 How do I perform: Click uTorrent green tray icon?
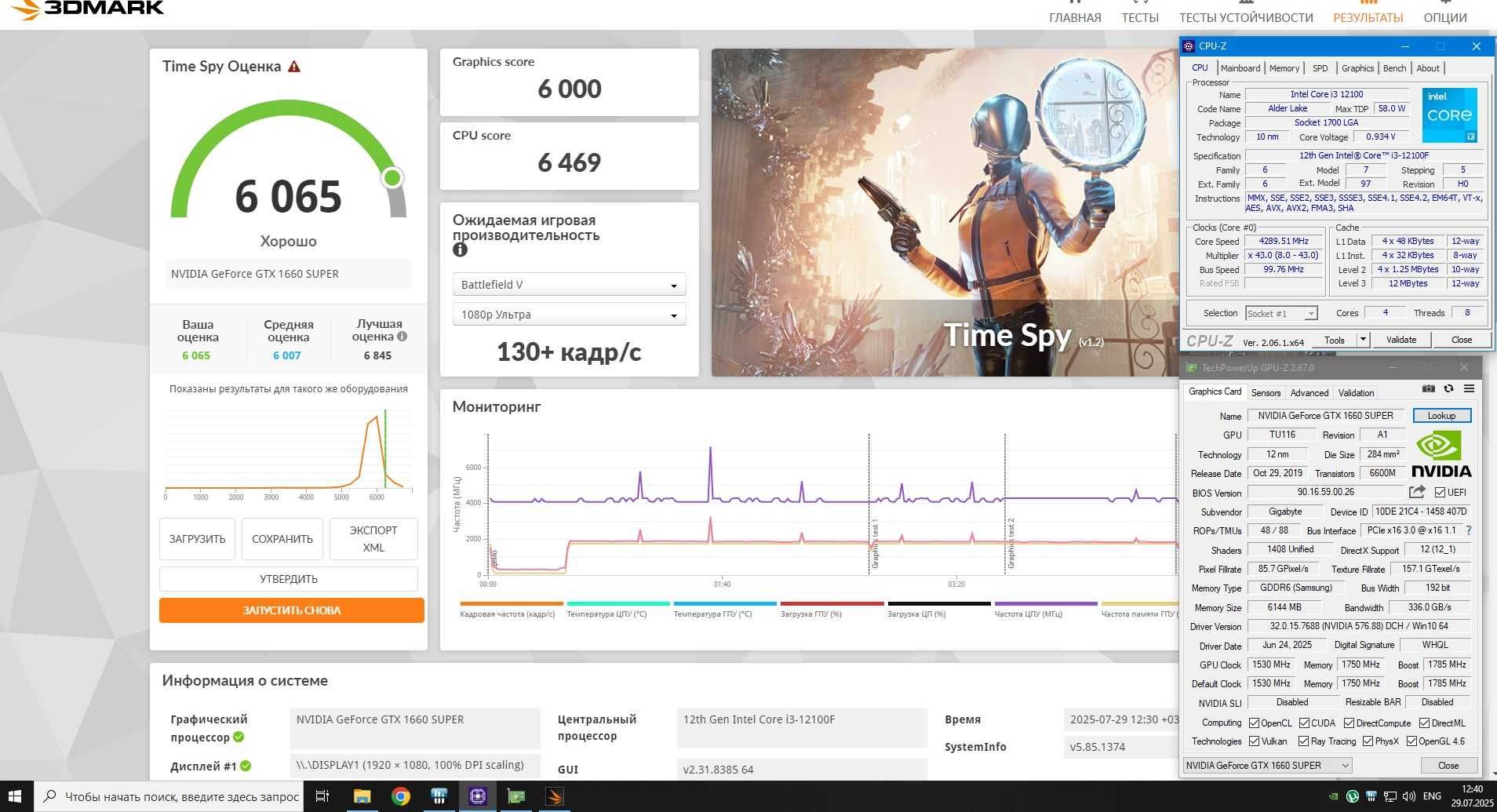1352,796
